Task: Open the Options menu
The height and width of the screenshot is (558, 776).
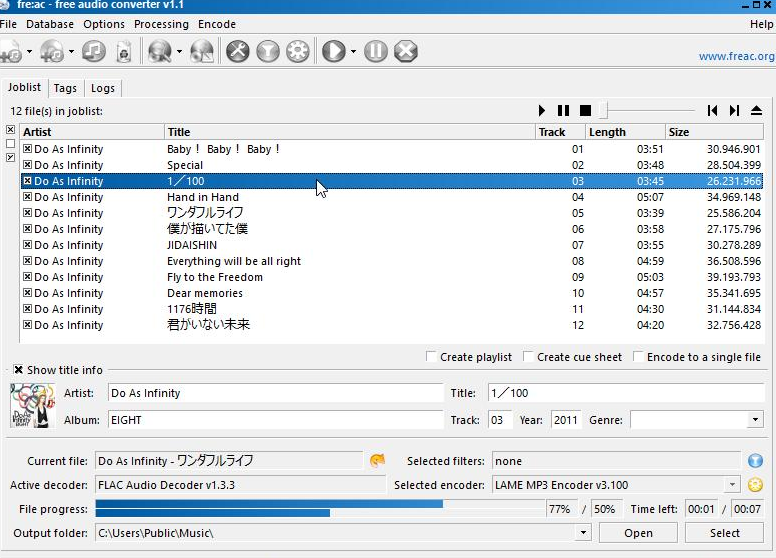Action: pyautogui.click(x=104, y=24)
